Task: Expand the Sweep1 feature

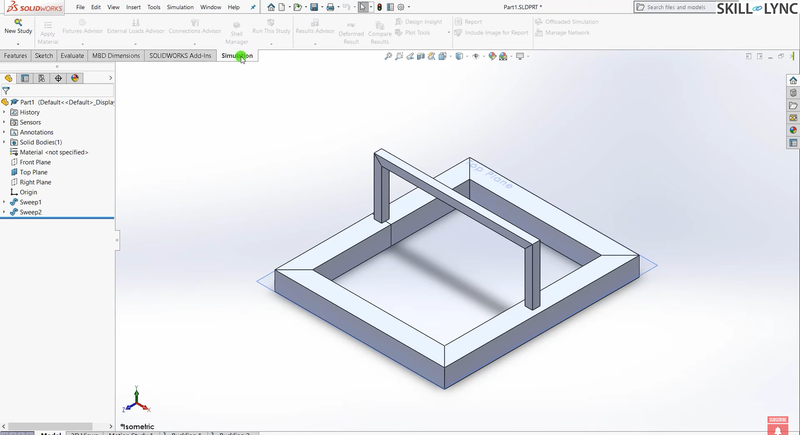Action: 4,202
